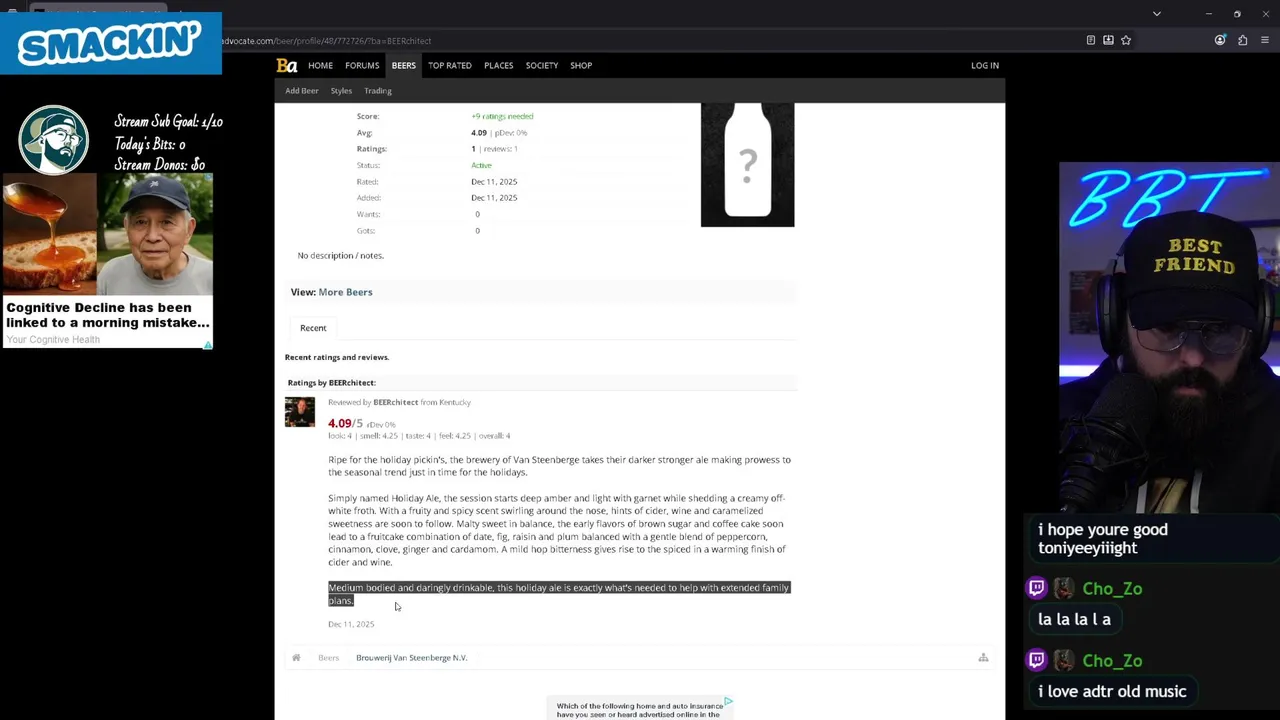
Task: Click 'Your Cognitive Health' ad source text
Action: pyautogui.click(x=53, y=340)
